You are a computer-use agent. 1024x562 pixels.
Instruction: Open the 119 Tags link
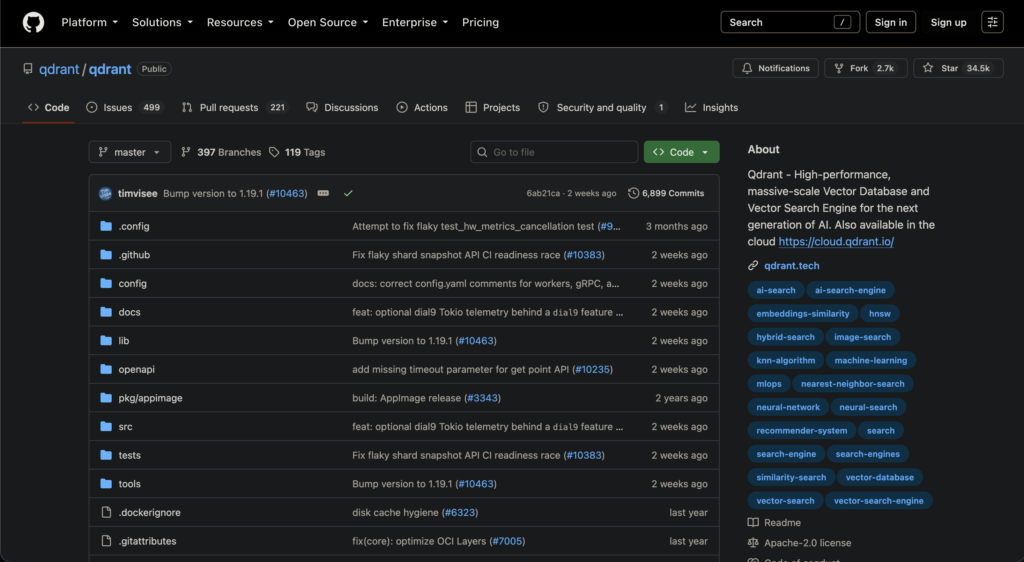point(296,152)
